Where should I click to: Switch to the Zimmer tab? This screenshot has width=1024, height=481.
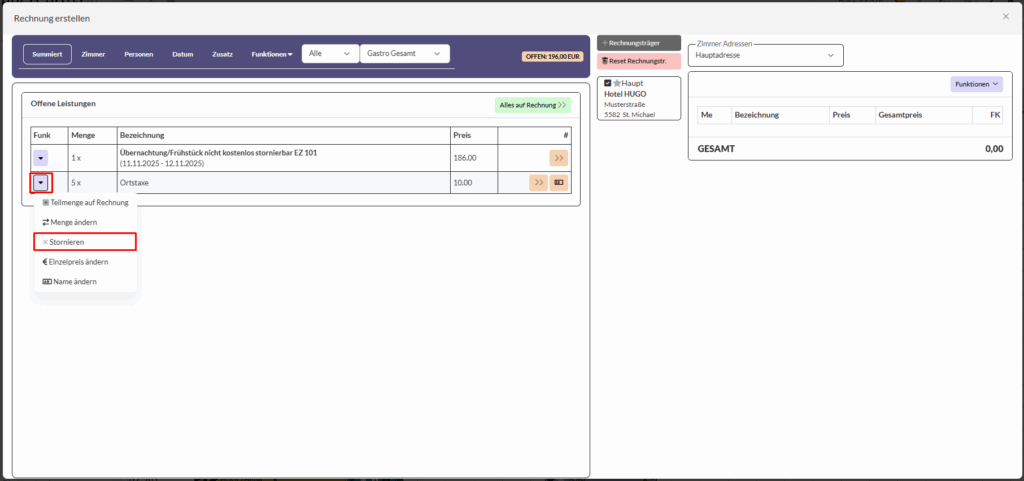(94, 54)
